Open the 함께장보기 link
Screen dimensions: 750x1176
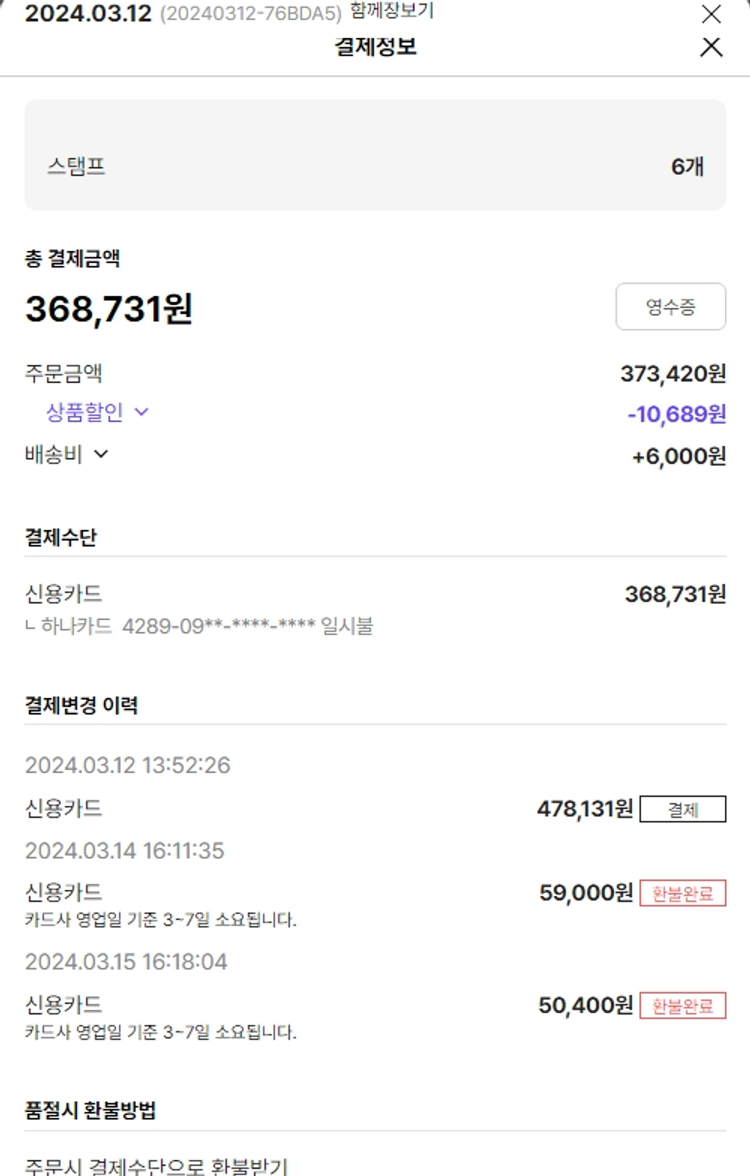point(391,12)
